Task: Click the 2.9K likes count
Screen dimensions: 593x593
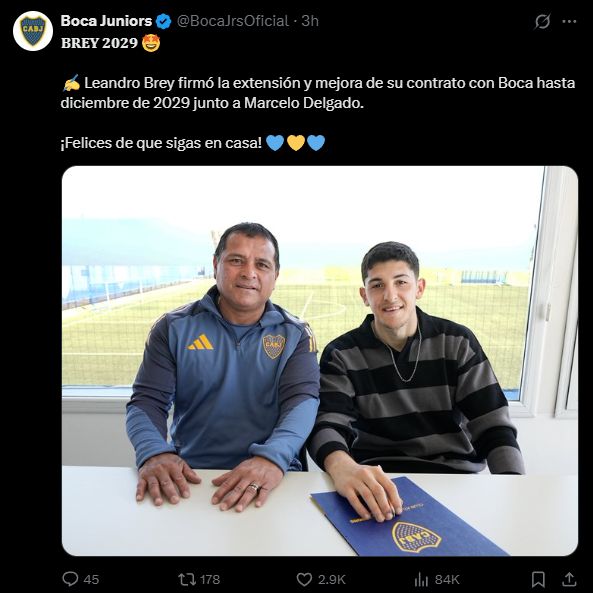Action: coord(332,579)
